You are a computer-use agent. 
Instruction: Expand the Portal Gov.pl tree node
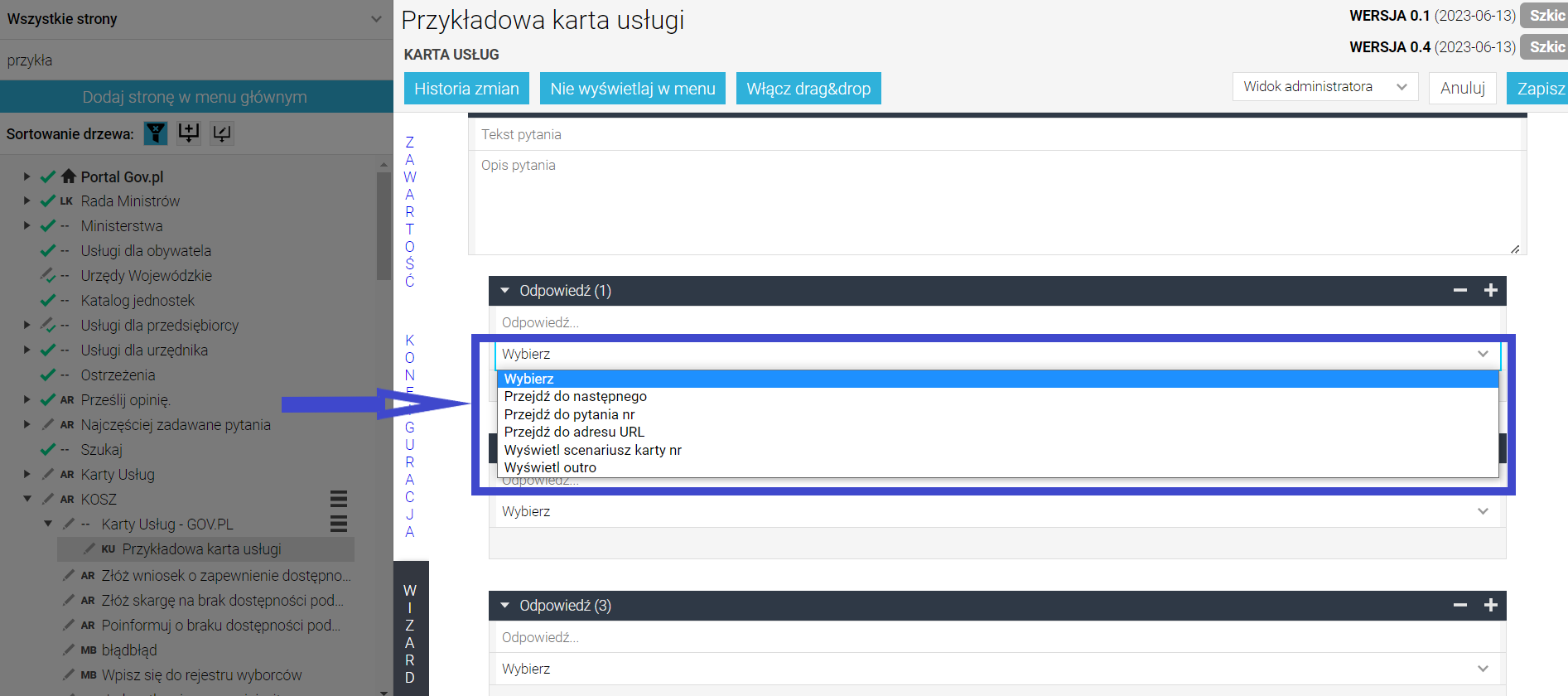coord(27,176)
